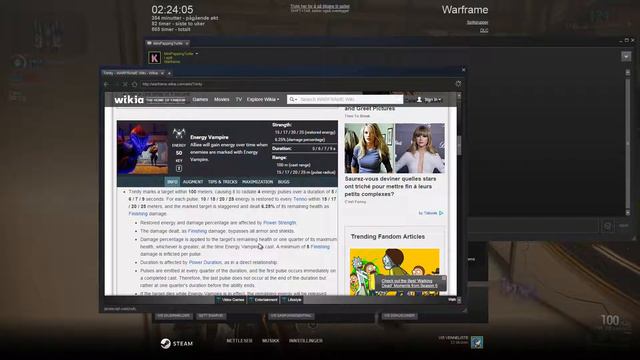
Task: Select the MAXIMIZATION tab
Action: click(258, 182)
